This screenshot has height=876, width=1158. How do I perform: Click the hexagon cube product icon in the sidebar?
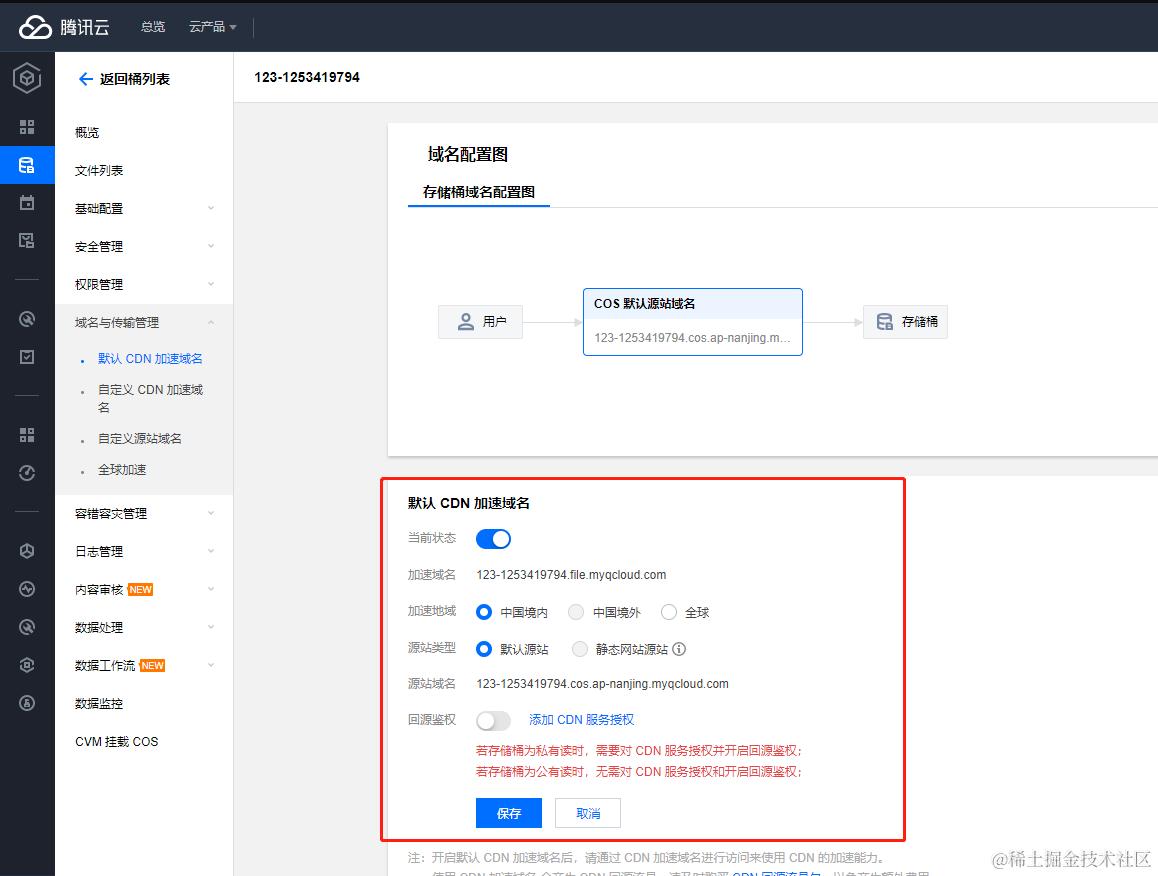[27, 78]
